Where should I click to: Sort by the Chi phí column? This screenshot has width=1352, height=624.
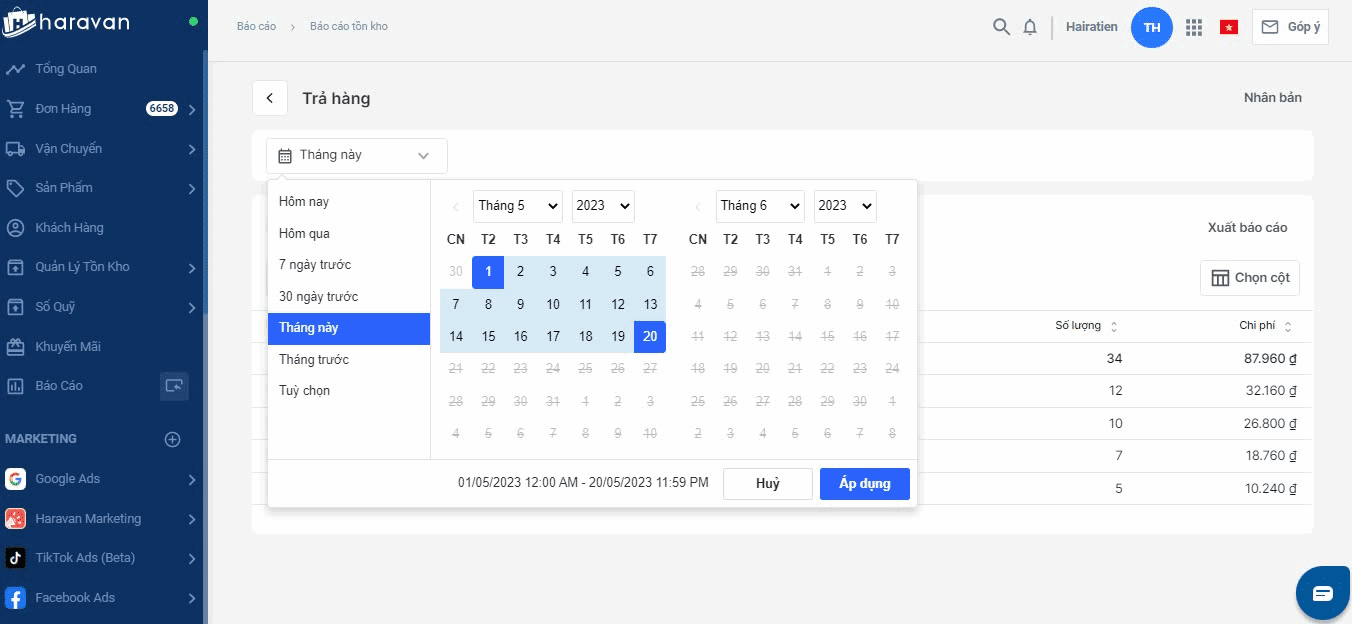[1265, 326]
